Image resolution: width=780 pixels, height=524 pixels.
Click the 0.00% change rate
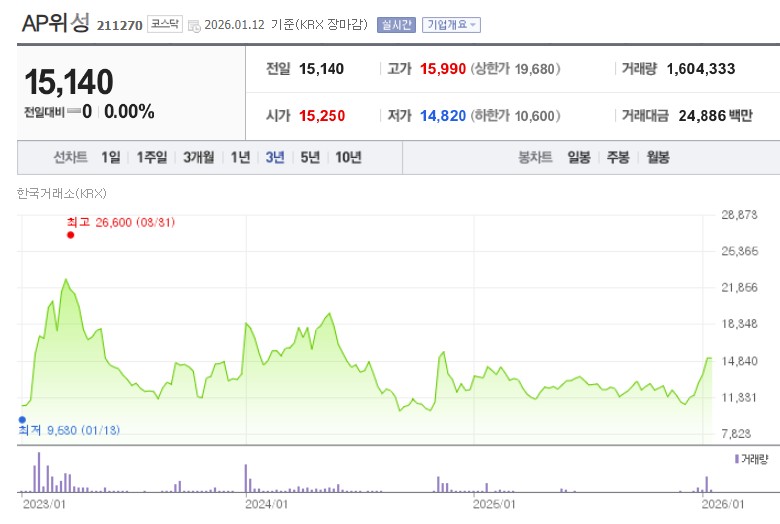click(129, 111)
